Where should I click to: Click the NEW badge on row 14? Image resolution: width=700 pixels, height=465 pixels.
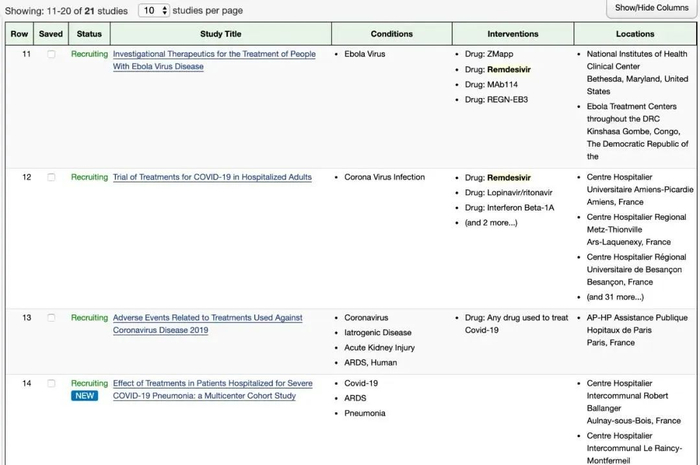(x=85, y=396)
